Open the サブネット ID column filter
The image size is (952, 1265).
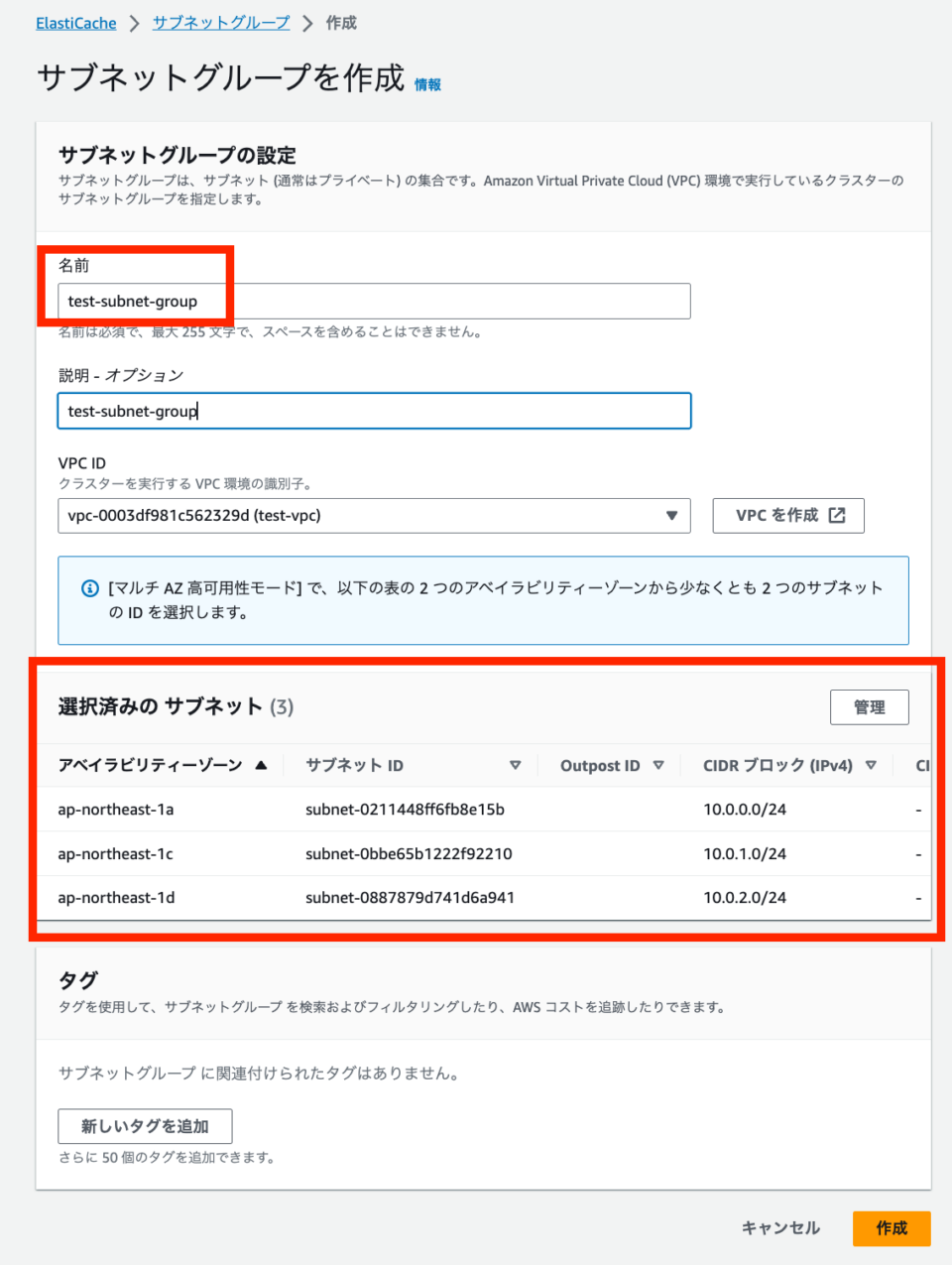517,765
